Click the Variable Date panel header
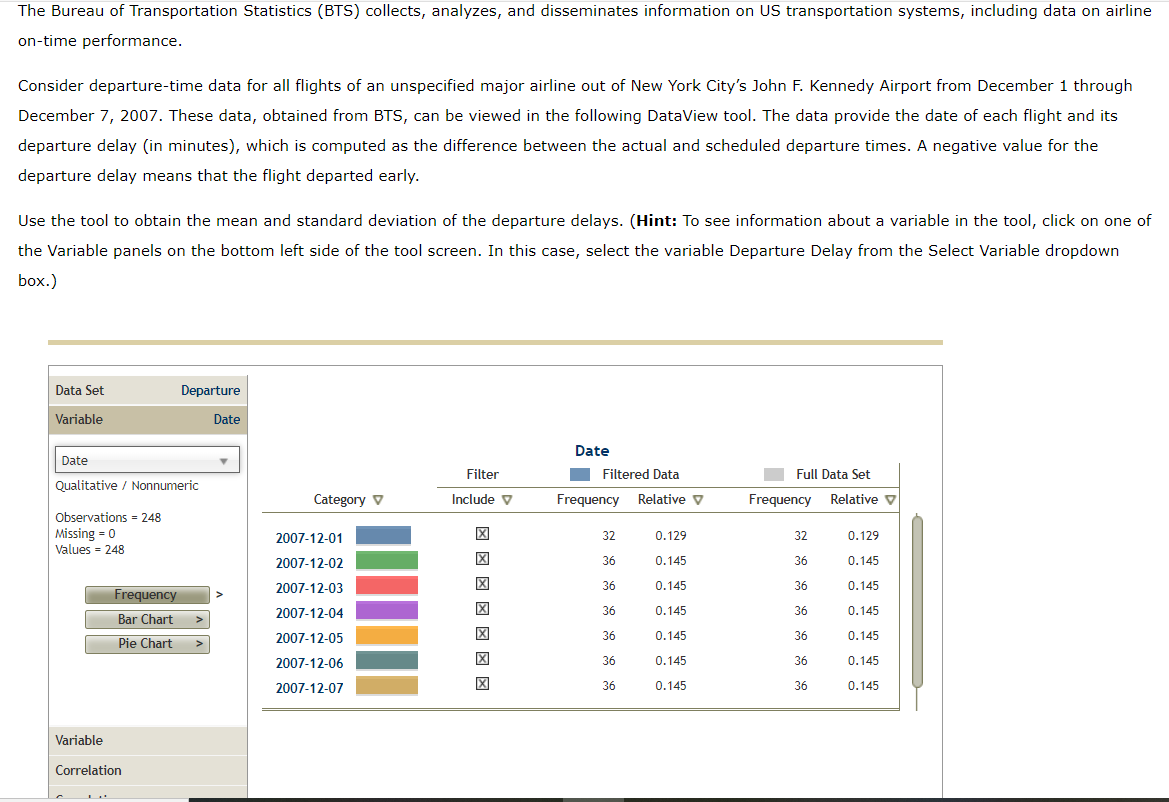The image size is (1169, 802). (147, 419)
